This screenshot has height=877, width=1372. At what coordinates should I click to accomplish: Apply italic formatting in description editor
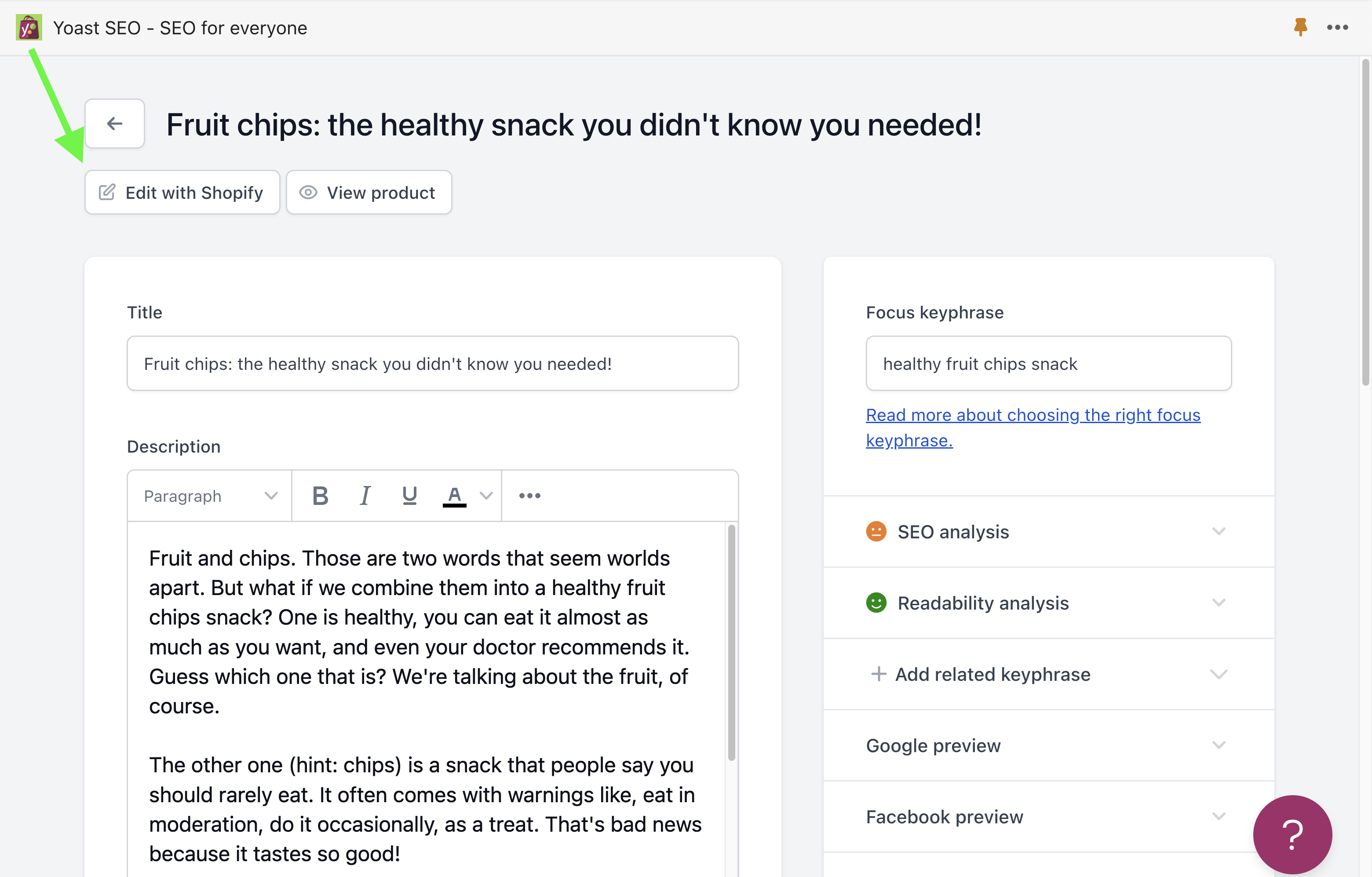[365, 496]
